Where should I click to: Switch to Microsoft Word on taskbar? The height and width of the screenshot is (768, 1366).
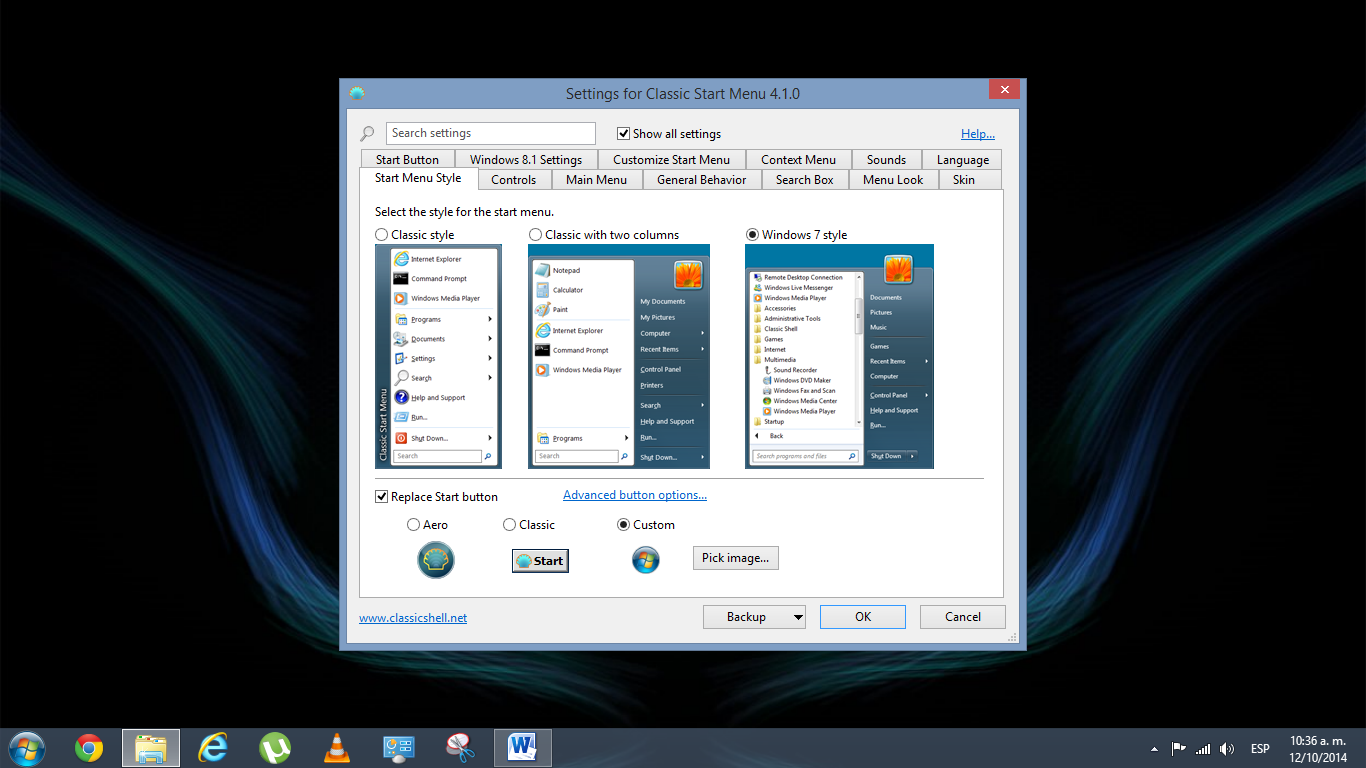(523, 748)
